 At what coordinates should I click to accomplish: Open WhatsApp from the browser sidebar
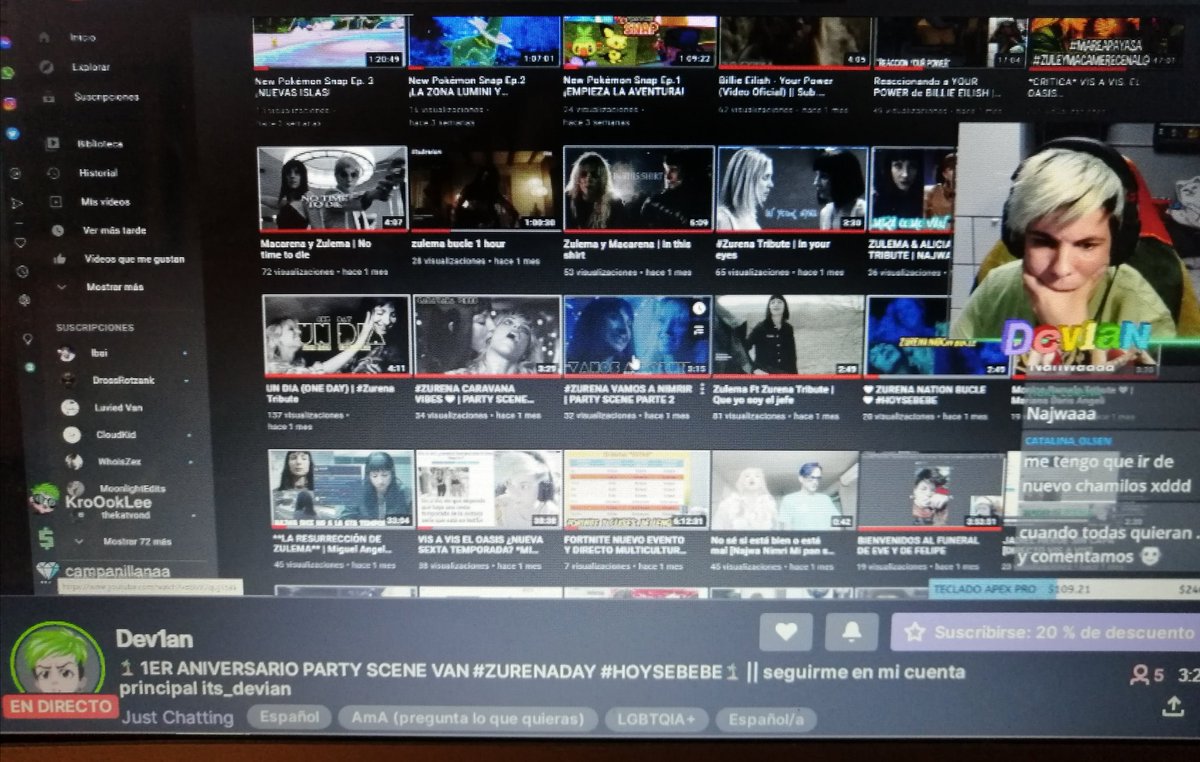tap(8, 73)
